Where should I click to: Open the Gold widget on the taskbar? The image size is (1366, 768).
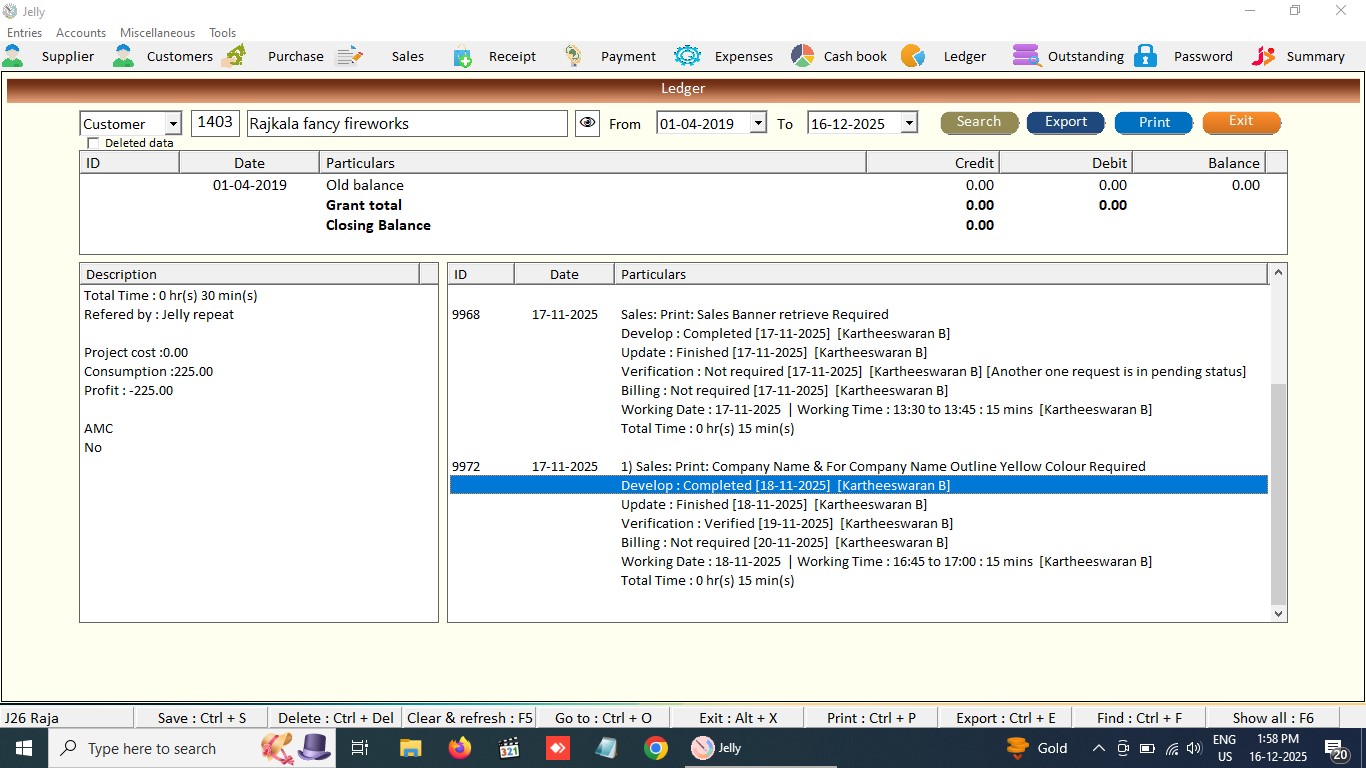point(1037,748)
